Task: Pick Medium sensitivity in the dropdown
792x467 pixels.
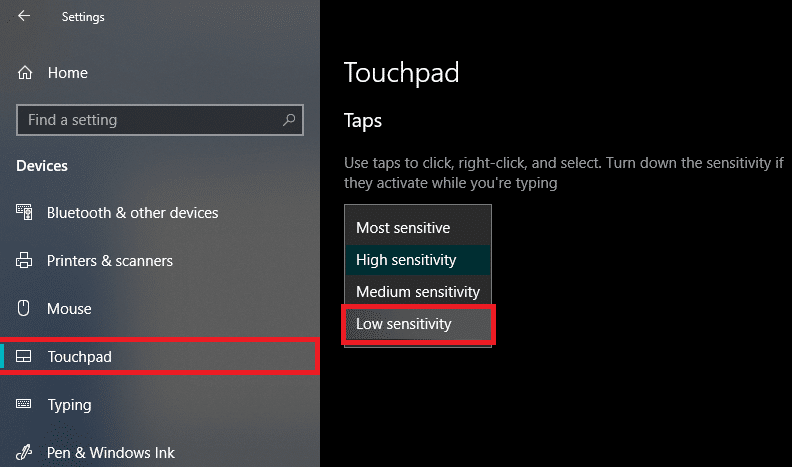Action: pyautogui.click(x=417, y=292)
